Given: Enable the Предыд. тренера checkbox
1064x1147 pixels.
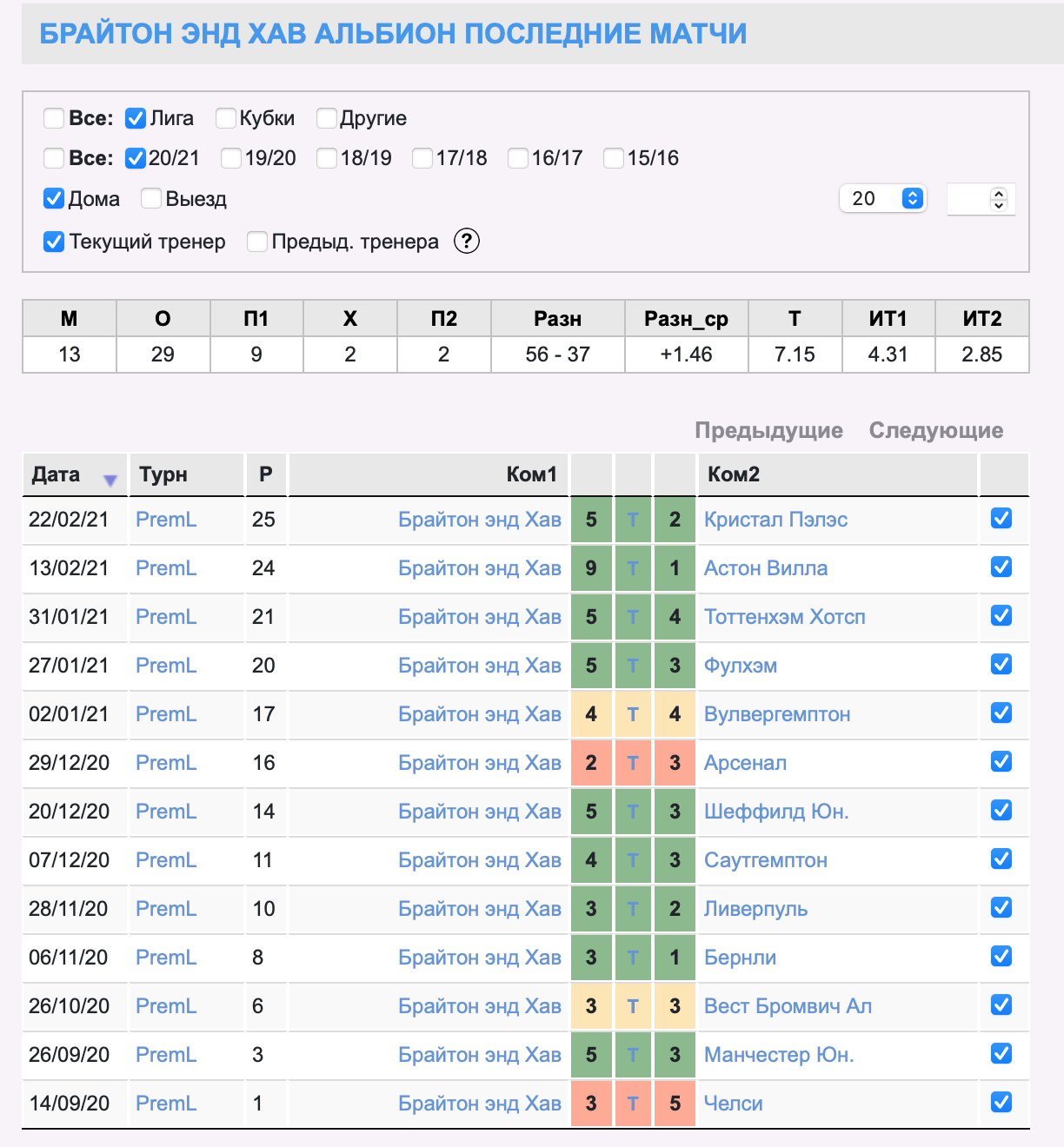Looking at the screenshot, I should 257,242.
